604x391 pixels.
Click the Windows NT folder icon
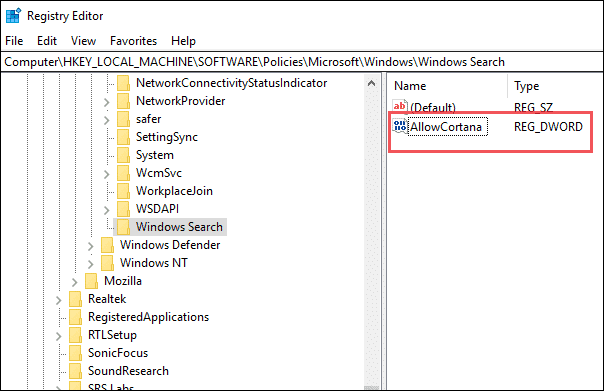[x=107, y=263]
